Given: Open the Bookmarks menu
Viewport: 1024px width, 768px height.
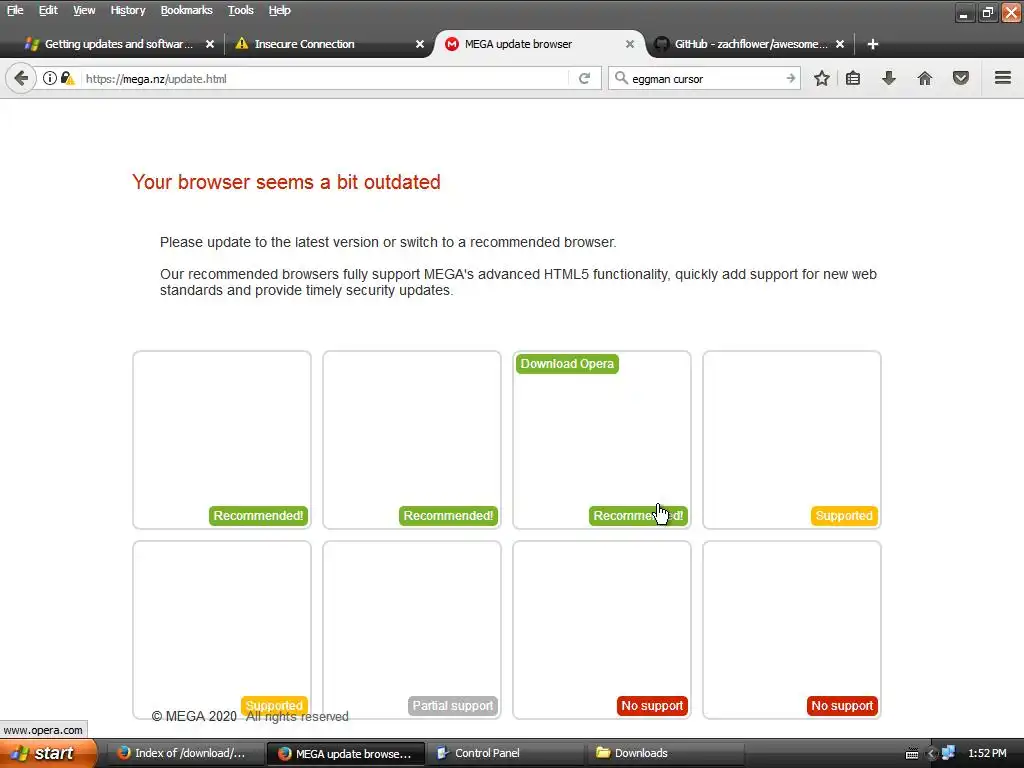Looking at the screenshot, I should pyautogui.click(x=186, y=10).
